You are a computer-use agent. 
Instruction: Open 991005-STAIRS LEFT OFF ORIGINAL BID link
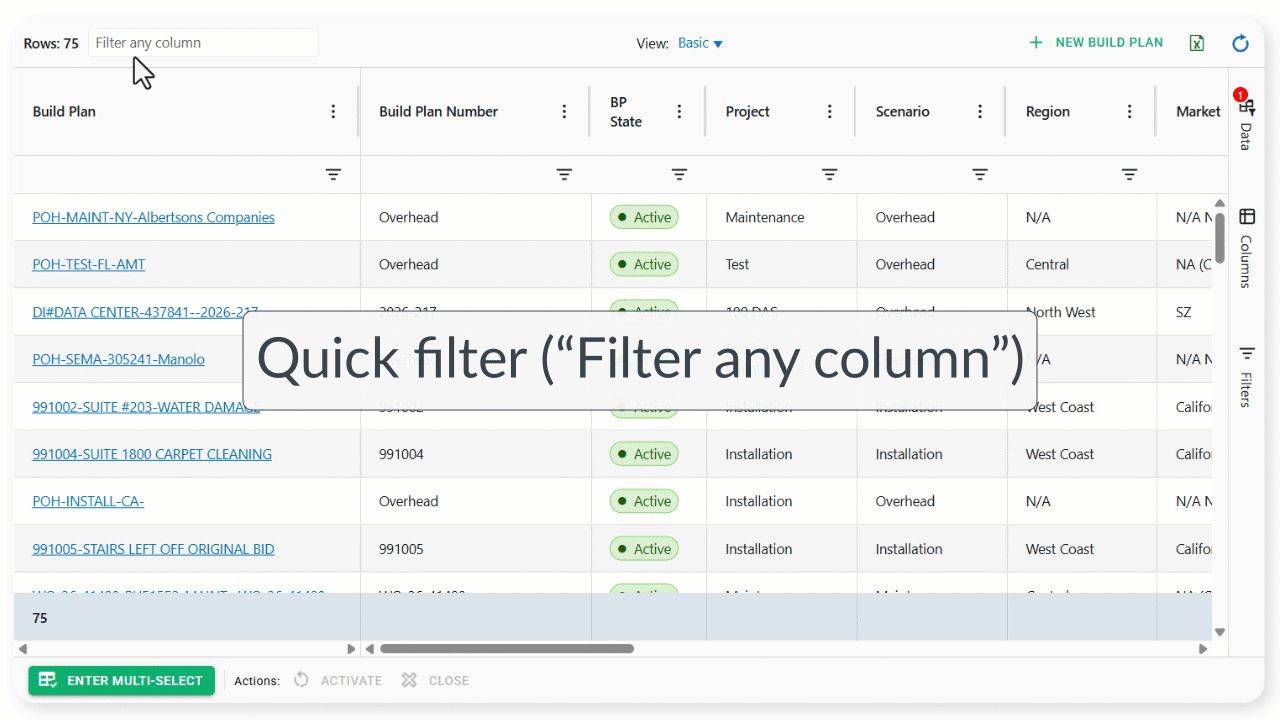153,549
